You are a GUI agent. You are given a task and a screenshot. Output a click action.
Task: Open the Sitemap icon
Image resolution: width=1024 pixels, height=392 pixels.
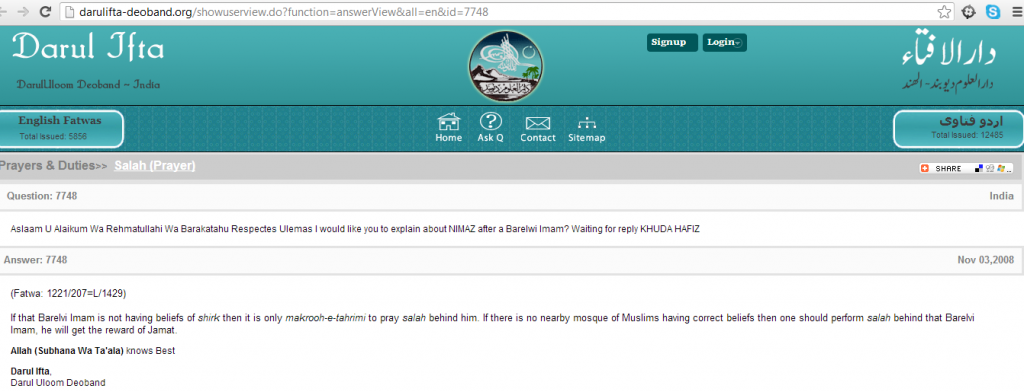coord(586,123)
